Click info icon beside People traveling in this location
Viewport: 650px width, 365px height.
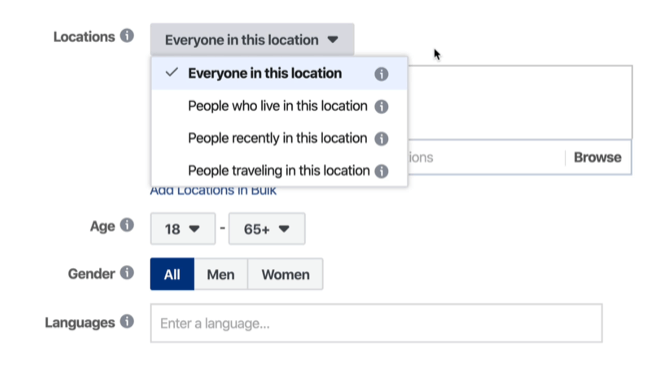click(381, 171)
